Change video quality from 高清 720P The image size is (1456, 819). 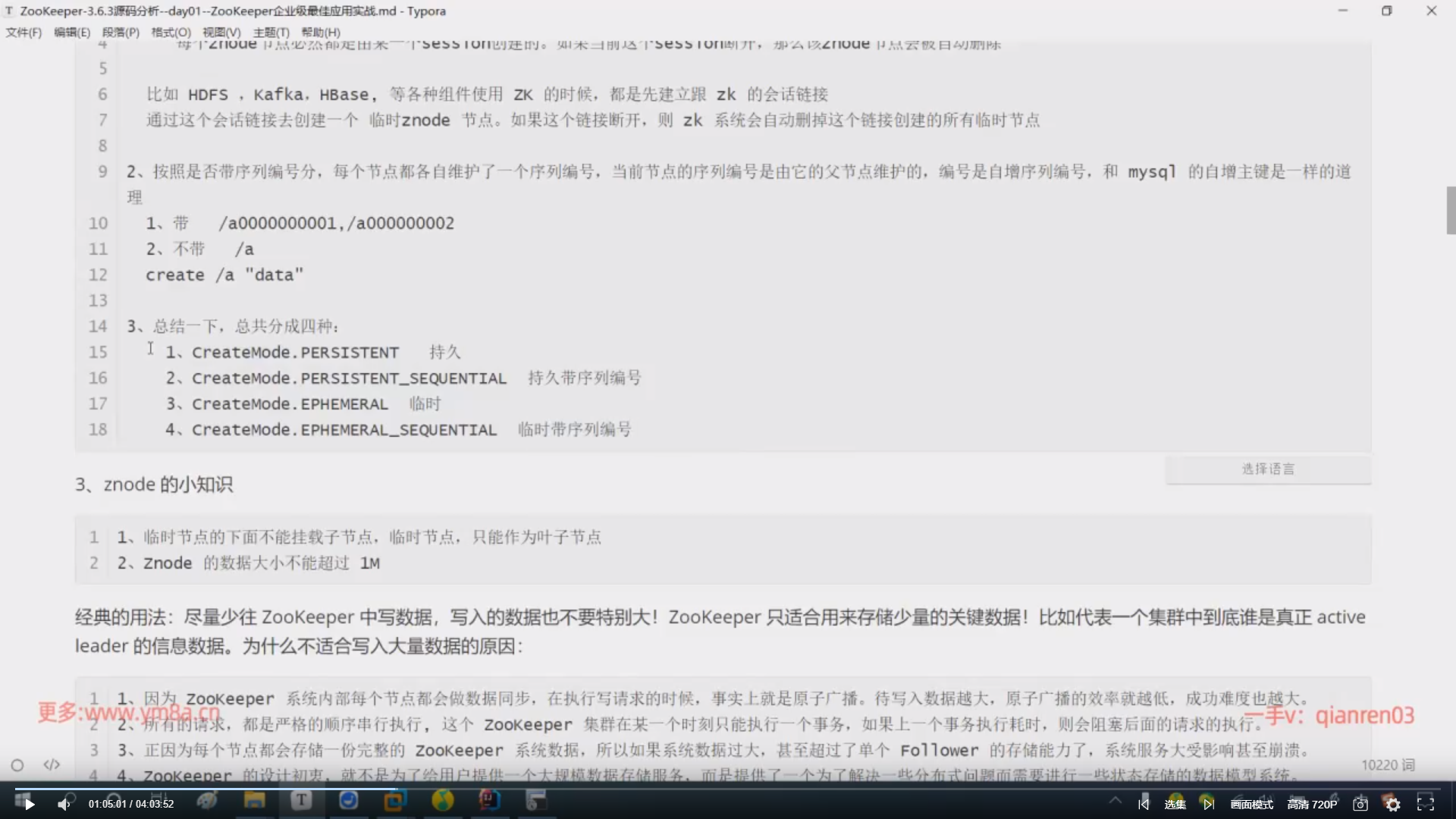pos(1312,804)
